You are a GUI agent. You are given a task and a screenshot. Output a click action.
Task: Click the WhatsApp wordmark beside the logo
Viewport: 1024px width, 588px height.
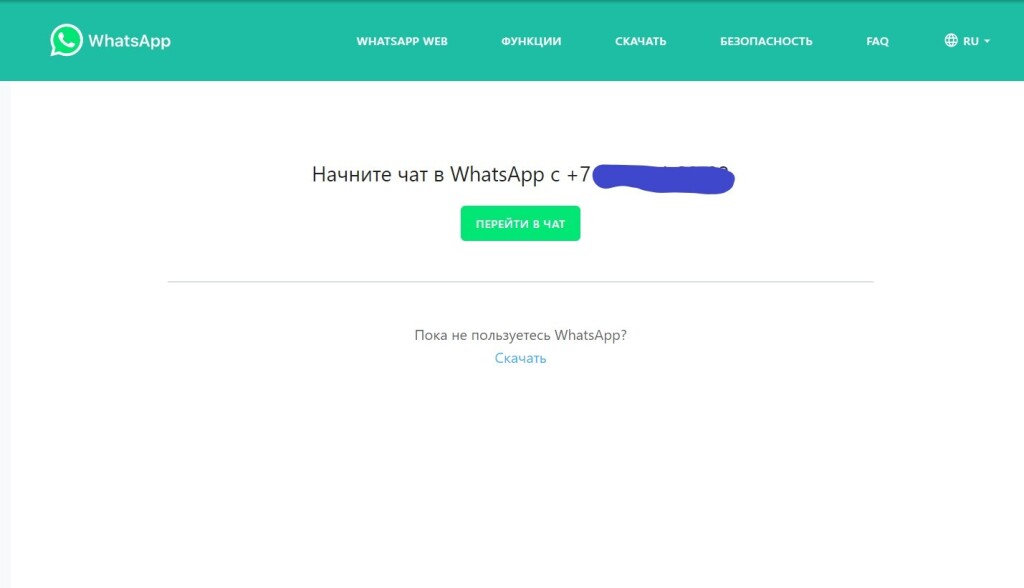pos(129,41)
